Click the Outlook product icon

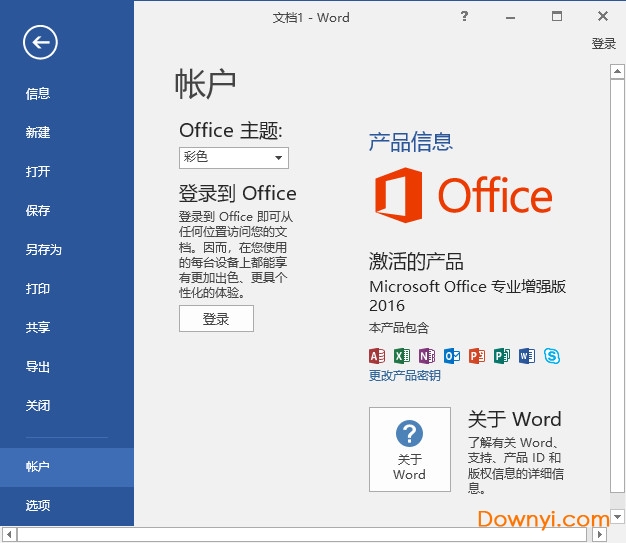point(452,356)
